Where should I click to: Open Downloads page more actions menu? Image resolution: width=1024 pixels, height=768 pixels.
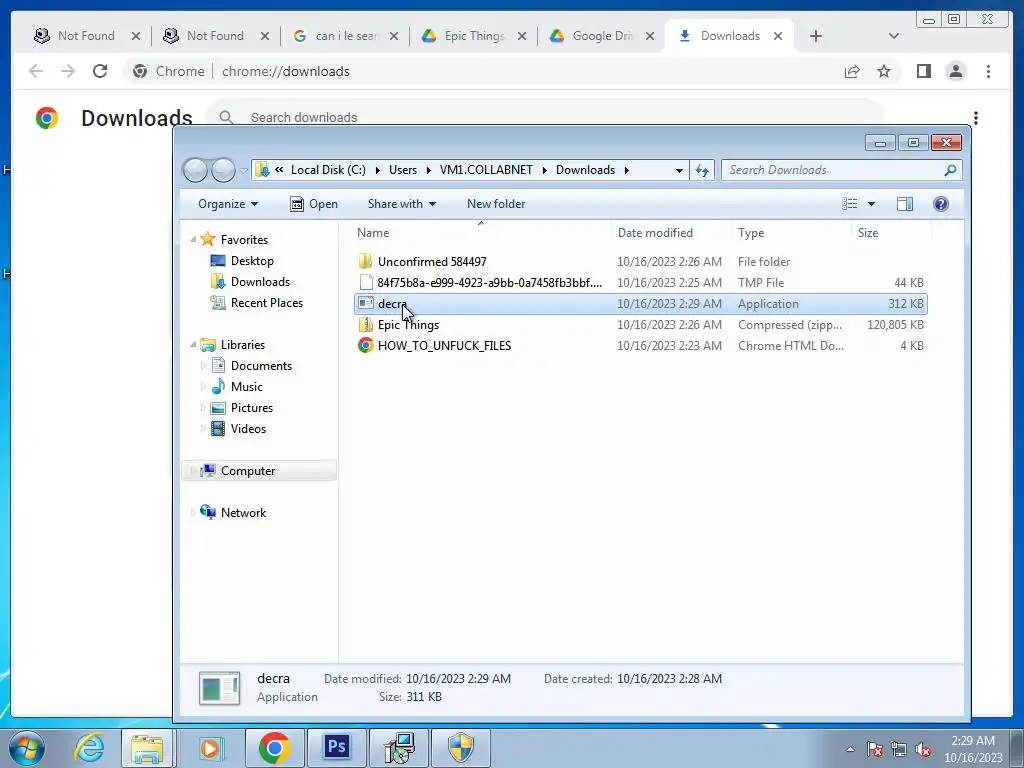tap(976, 118)
